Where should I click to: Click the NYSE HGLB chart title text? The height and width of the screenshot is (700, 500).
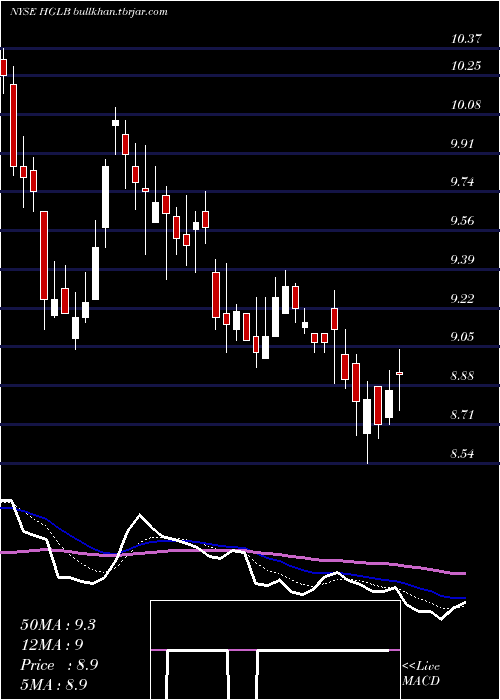pos(88,12)
